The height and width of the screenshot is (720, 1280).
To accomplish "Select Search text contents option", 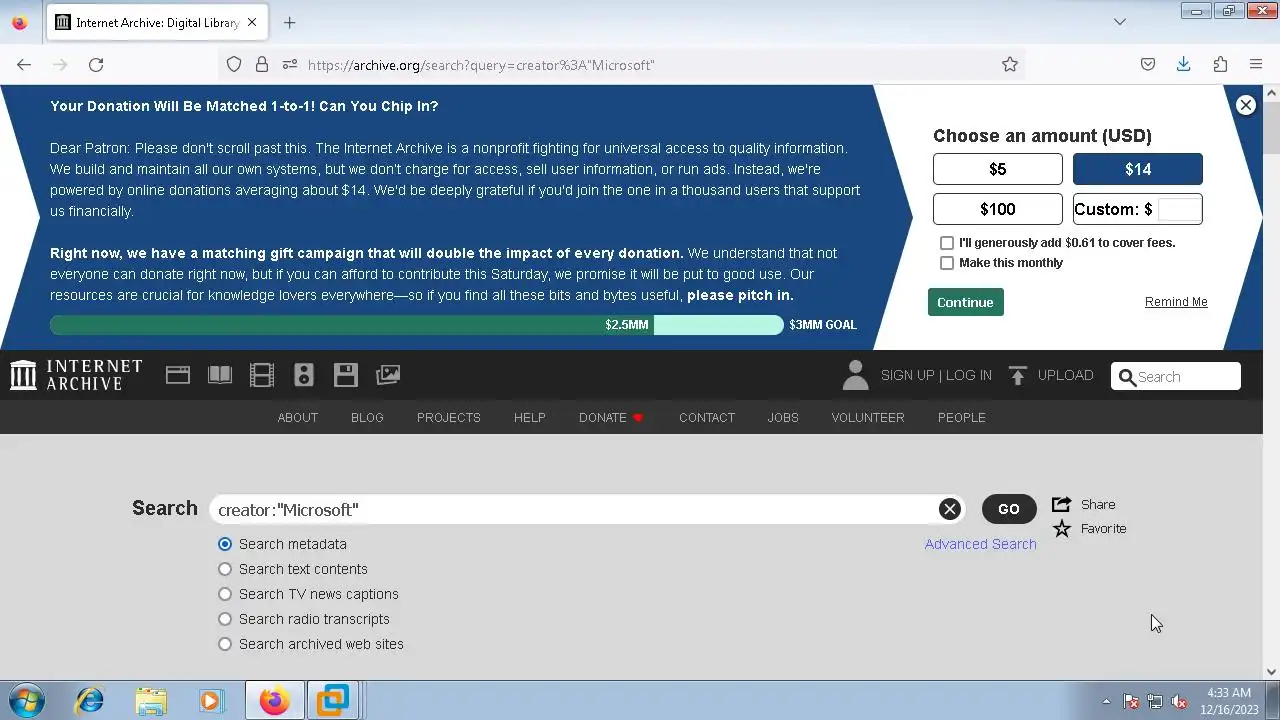I will coord(225,569).
